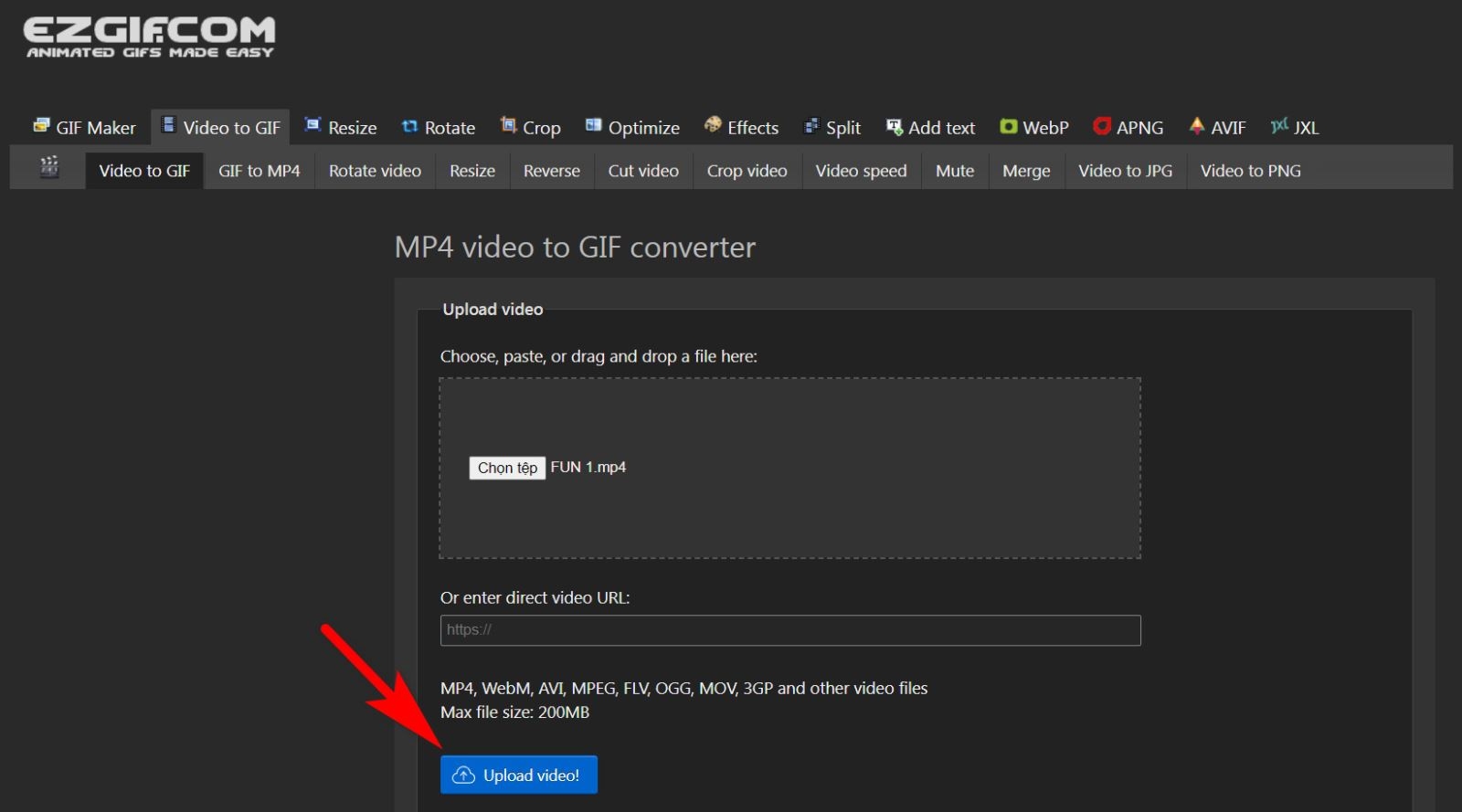Click the video clapperboard icon in submenu
The width and height of the screenshot is (1462, 812).
(x=49, y=167)
